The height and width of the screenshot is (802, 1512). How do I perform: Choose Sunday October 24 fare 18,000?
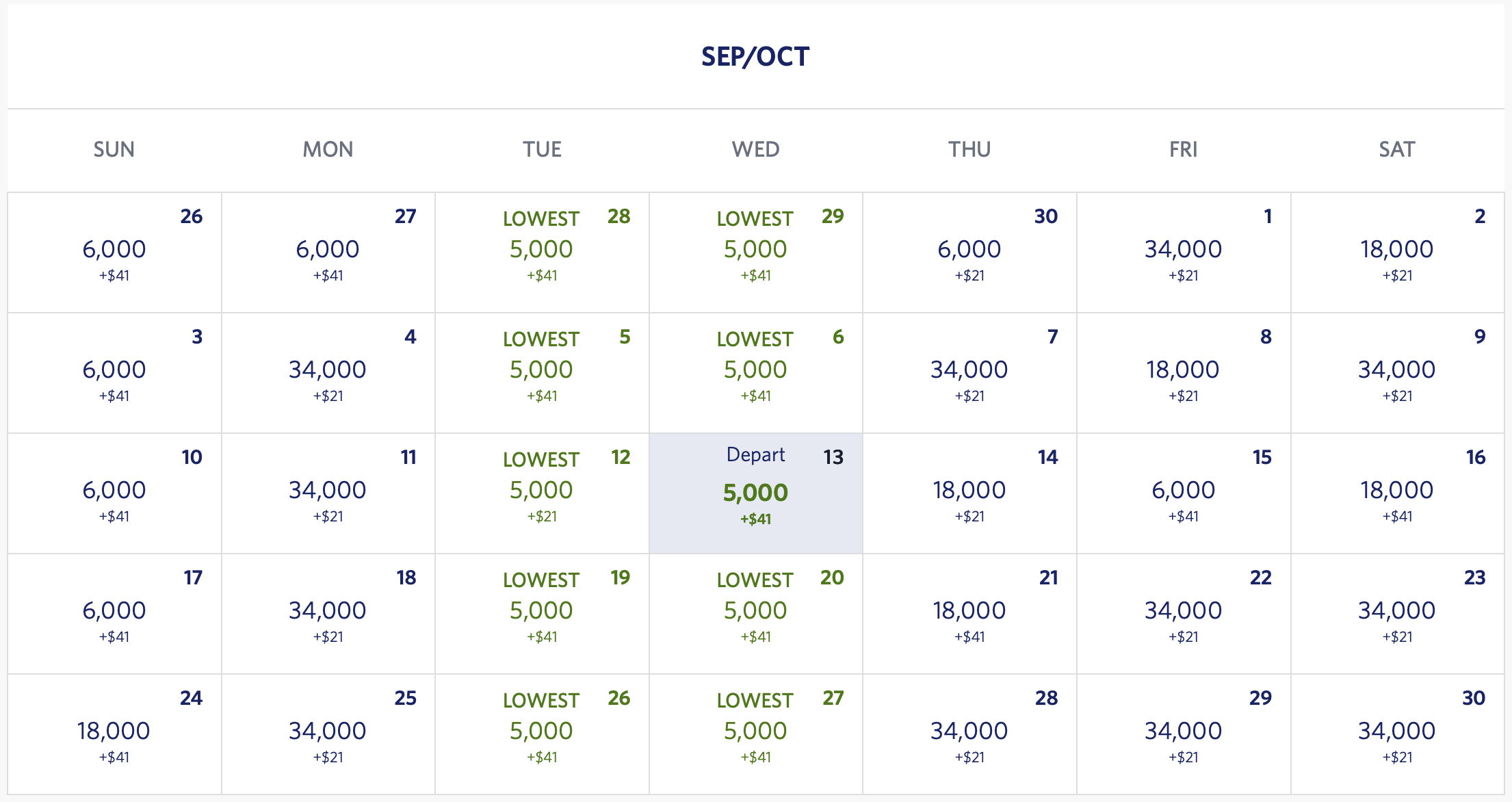click(114, 734)
